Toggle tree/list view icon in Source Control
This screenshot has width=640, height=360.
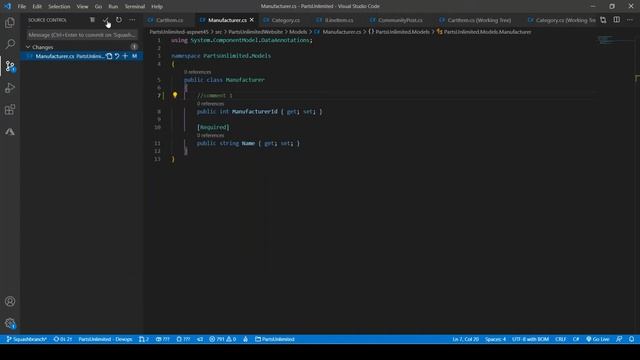pyautogui.click(x=92, y=20)
